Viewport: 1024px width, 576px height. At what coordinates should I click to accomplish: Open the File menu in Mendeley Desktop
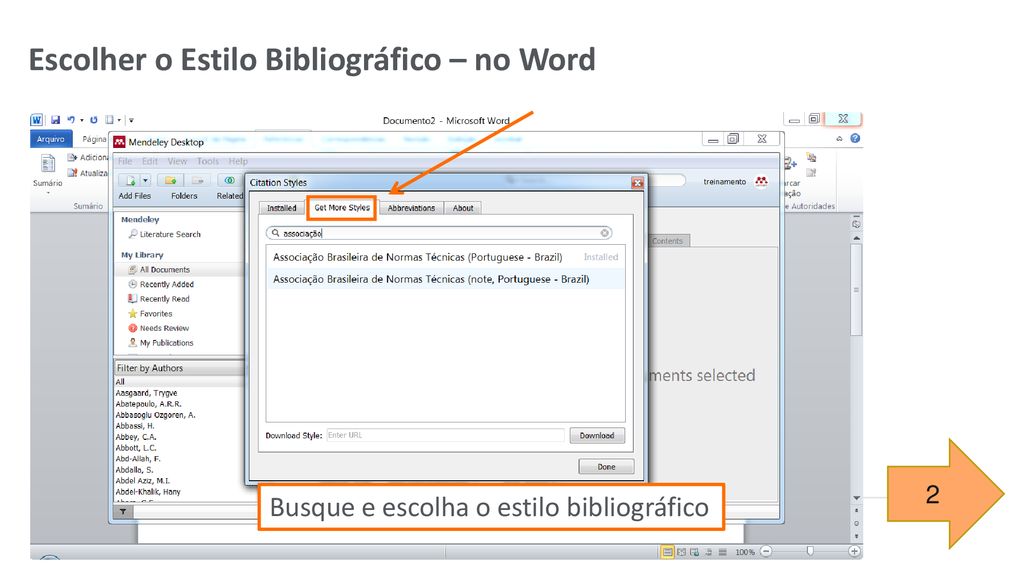(125, 161)
